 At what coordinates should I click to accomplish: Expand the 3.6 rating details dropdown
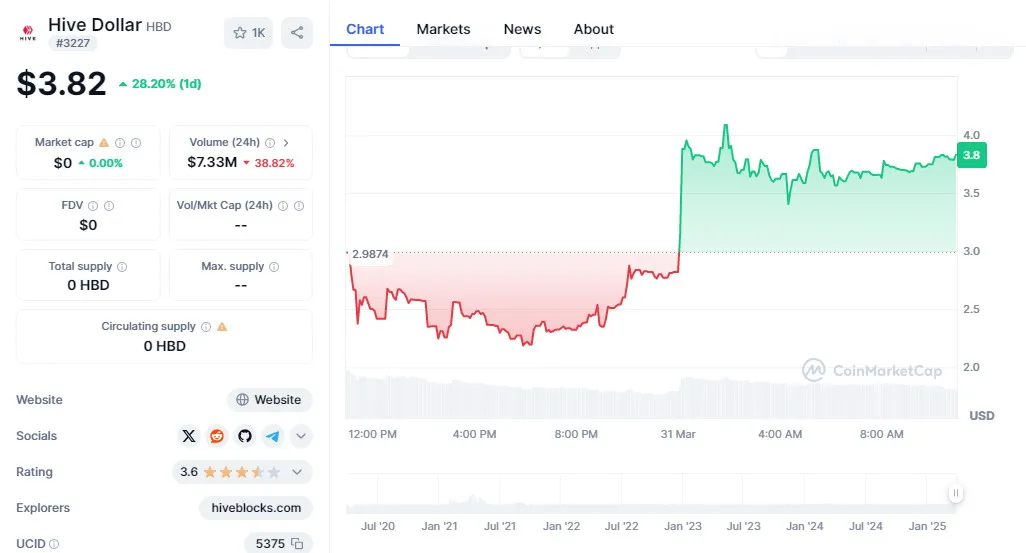point(297,472)
